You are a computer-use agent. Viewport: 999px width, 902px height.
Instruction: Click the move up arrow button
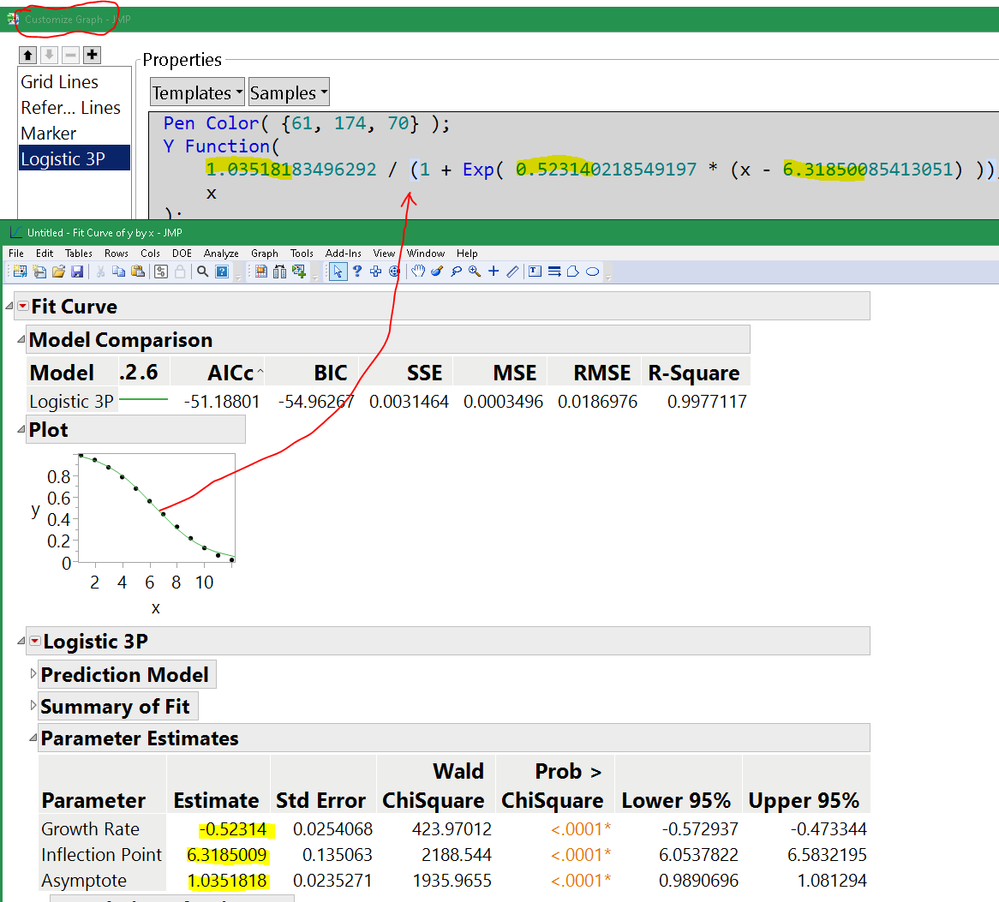coord(28,55)
